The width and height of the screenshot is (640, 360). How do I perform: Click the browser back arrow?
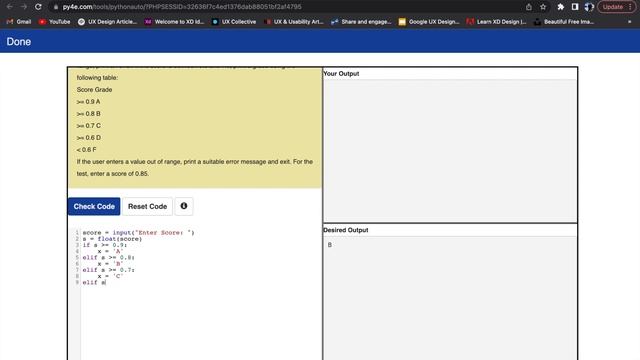click(x=9, y=7)
